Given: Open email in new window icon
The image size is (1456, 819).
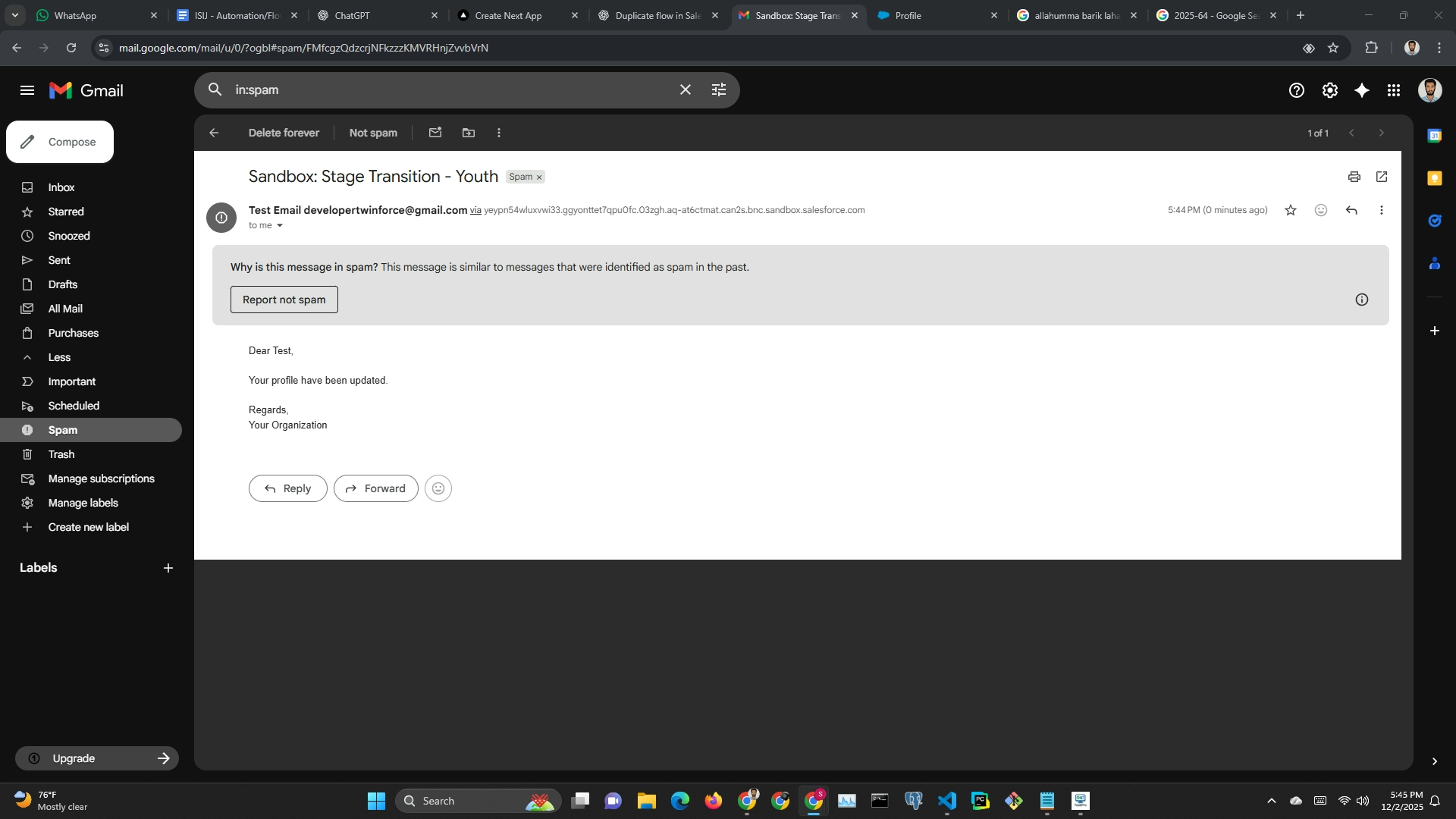Looking at the screenshot, I should (1381, 177).
